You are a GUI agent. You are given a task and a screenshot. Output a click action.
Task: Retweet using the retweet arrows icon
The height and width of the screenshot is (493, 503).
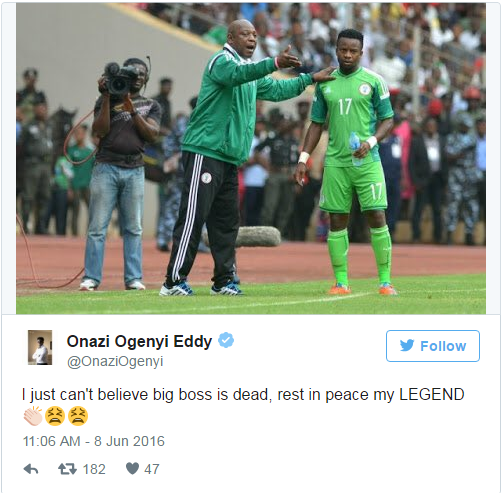(68, 469)
